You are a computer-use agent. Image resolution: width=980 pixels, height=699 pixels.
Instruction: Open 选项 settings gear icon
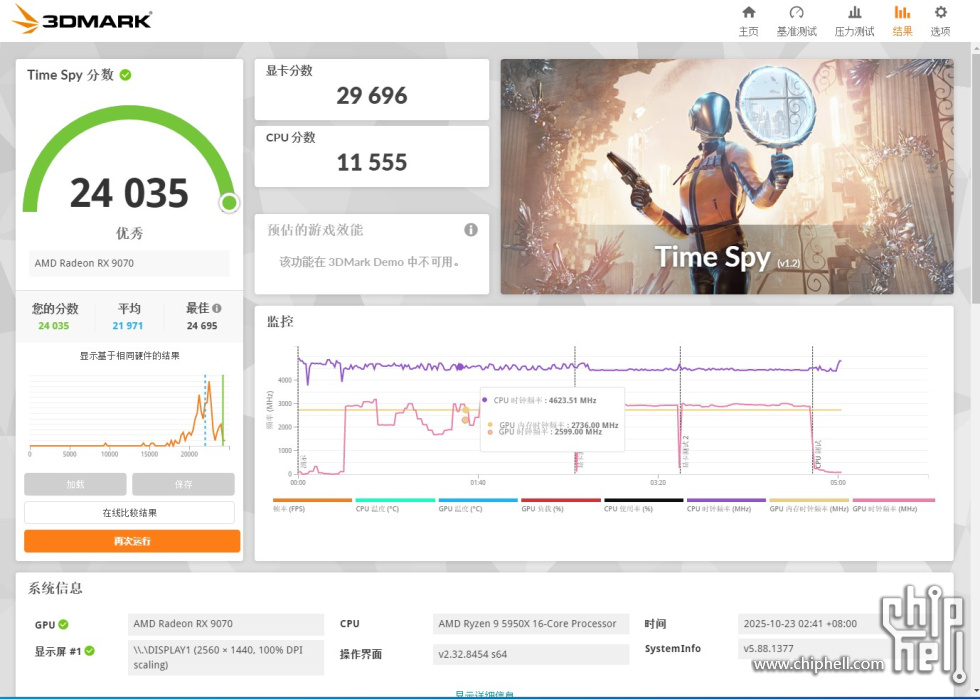pyautogui.click(x=940, y=13)
